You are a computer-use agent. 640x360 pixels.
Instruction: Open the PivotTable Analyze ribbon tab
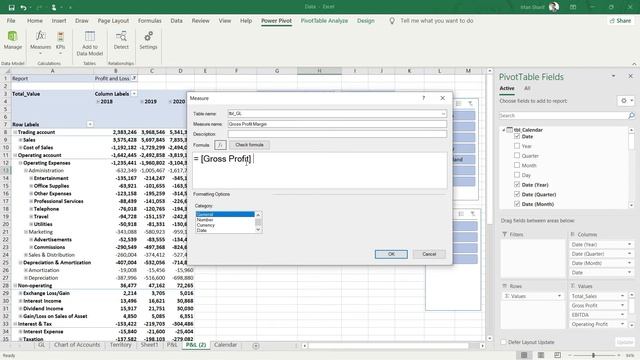(324, 20)
